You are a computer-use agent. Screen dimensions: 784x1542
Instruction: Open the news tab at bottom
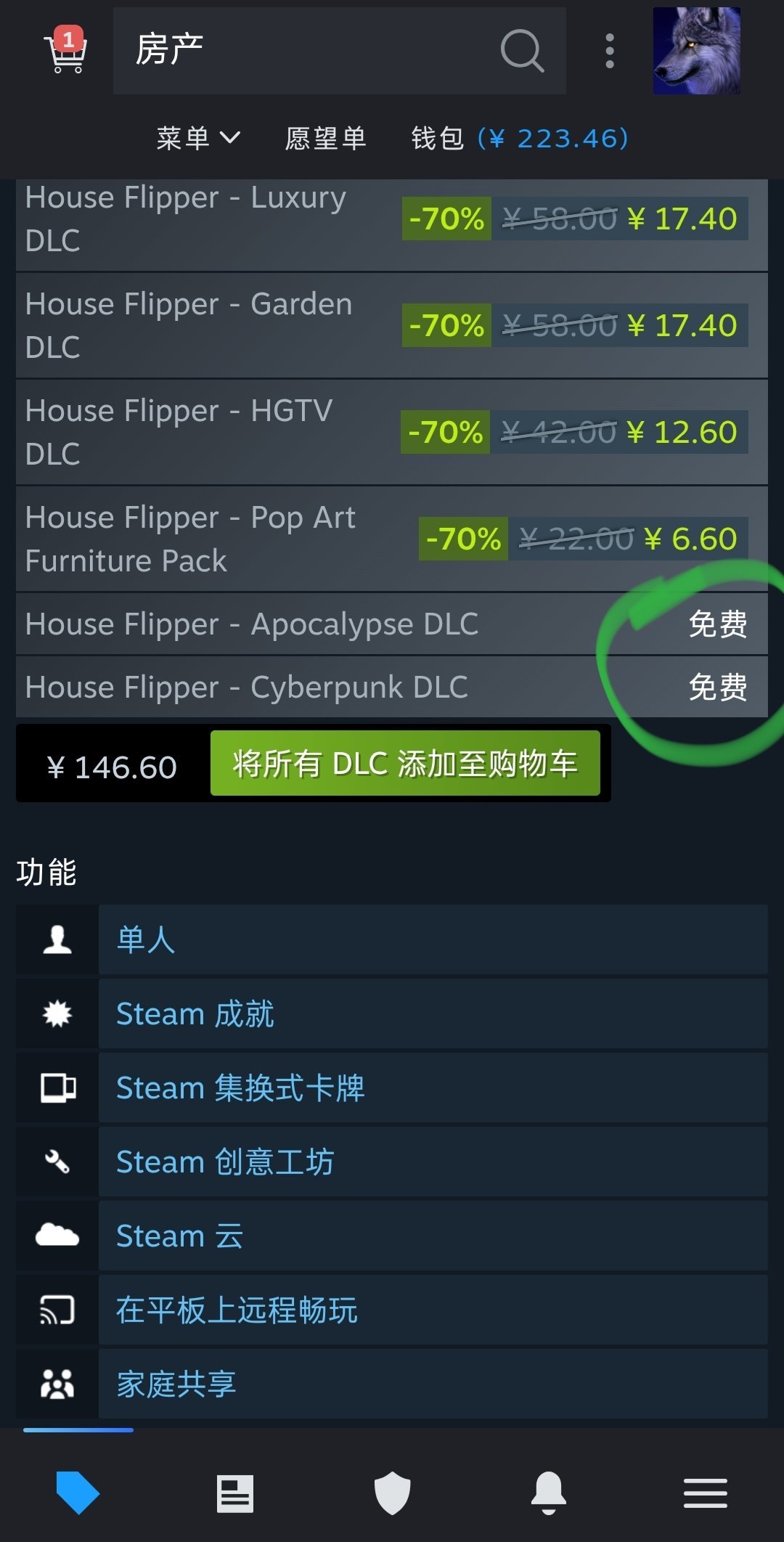coord(235,1493)
